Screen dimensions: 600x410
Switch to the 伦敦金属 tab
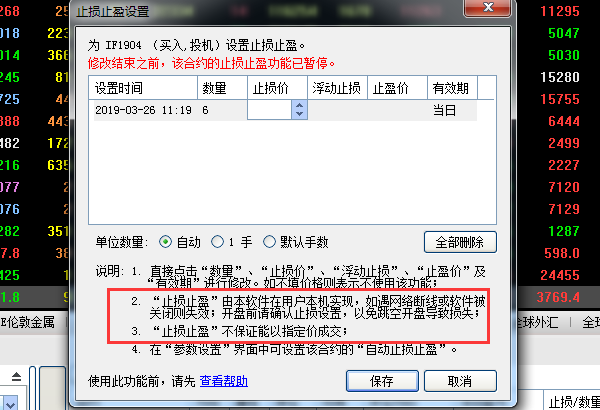pos(28,322)
